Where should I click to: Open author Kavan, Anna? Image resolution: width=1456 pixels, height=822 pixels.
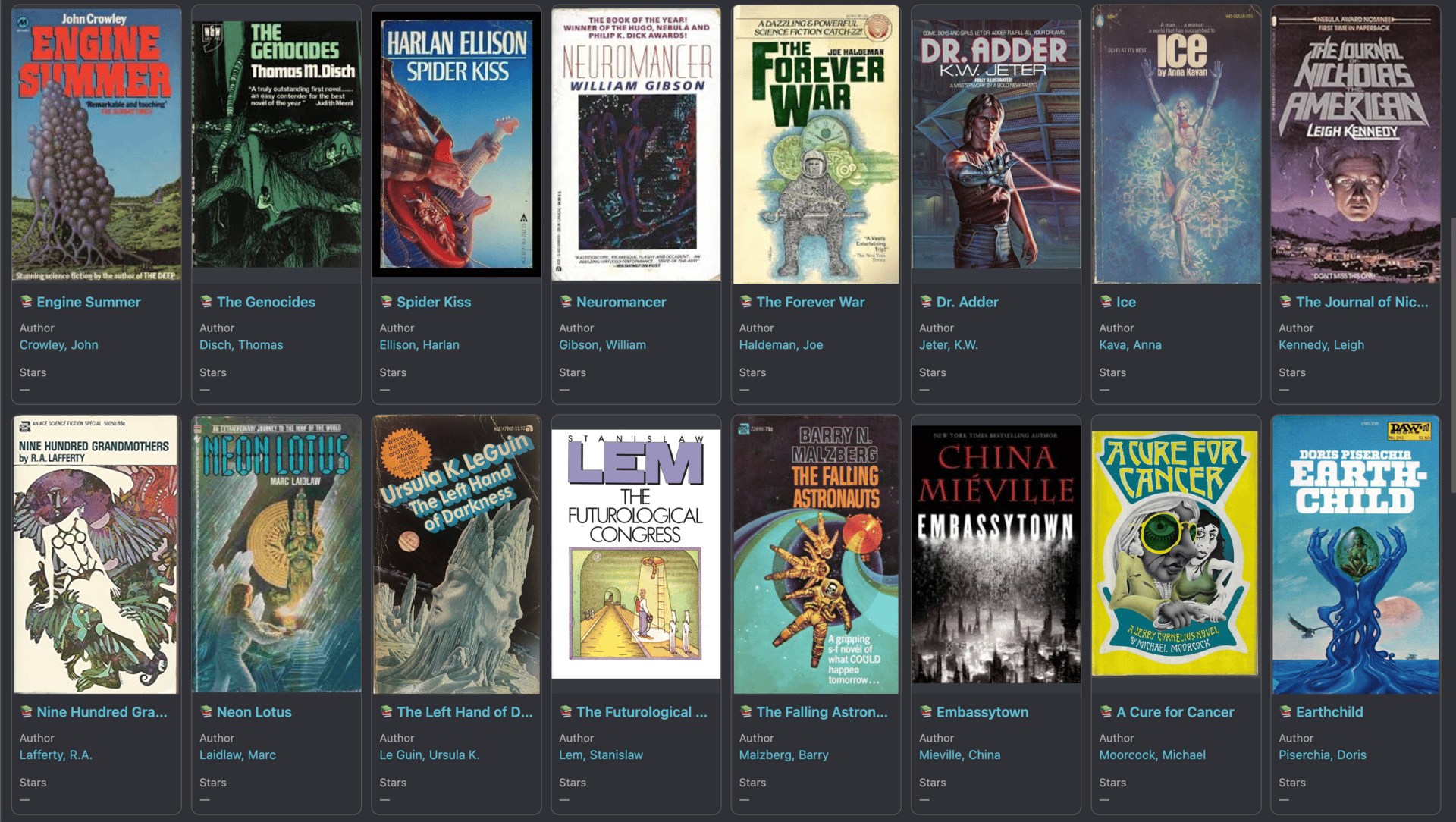(x=1130, y=345)
